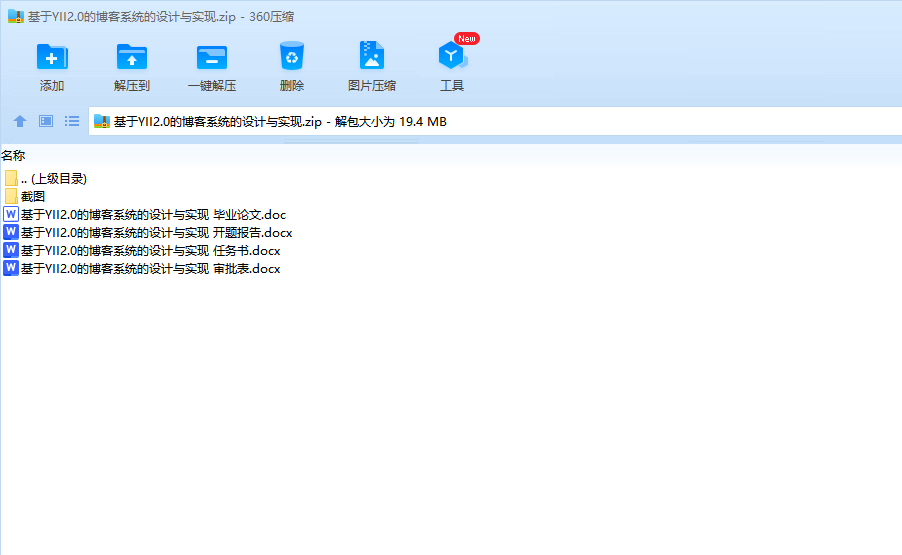Click the Word icon of 开题报告.docx
902x555 pixels.
[x=11, y=232]
